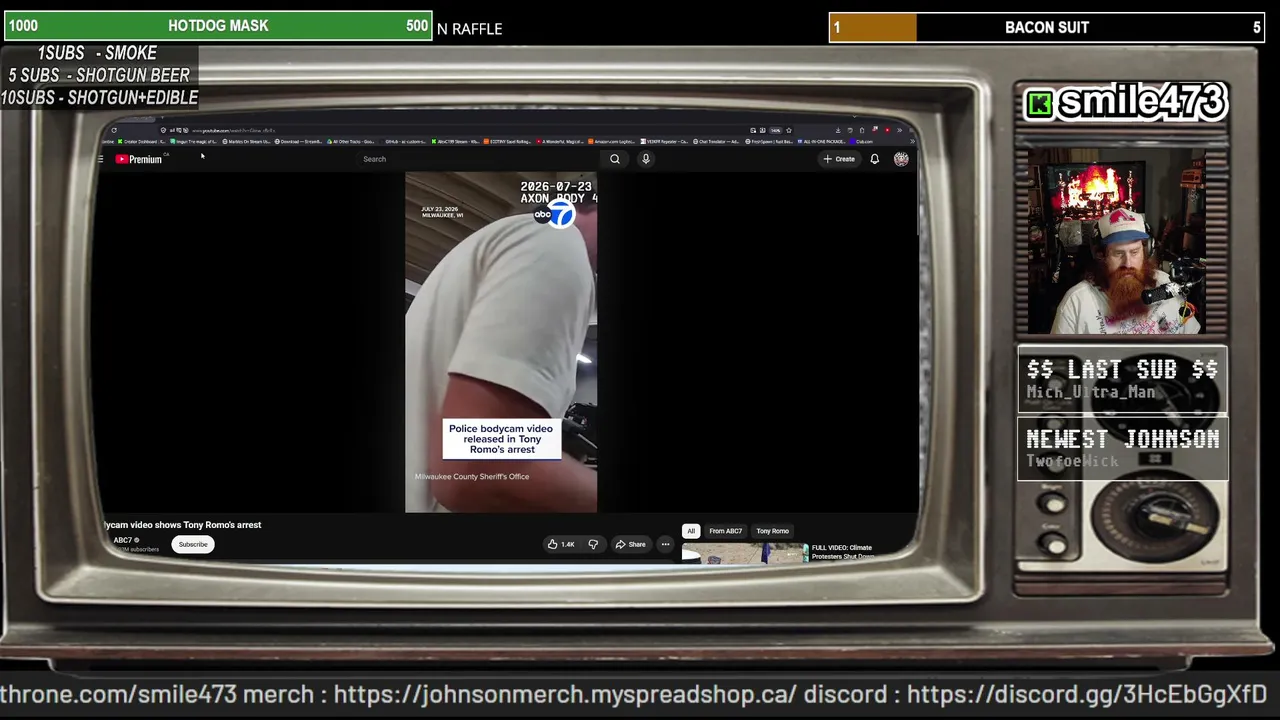
Task: Open the All Other Tracks bookmark
Action: [x=351, y=142]
